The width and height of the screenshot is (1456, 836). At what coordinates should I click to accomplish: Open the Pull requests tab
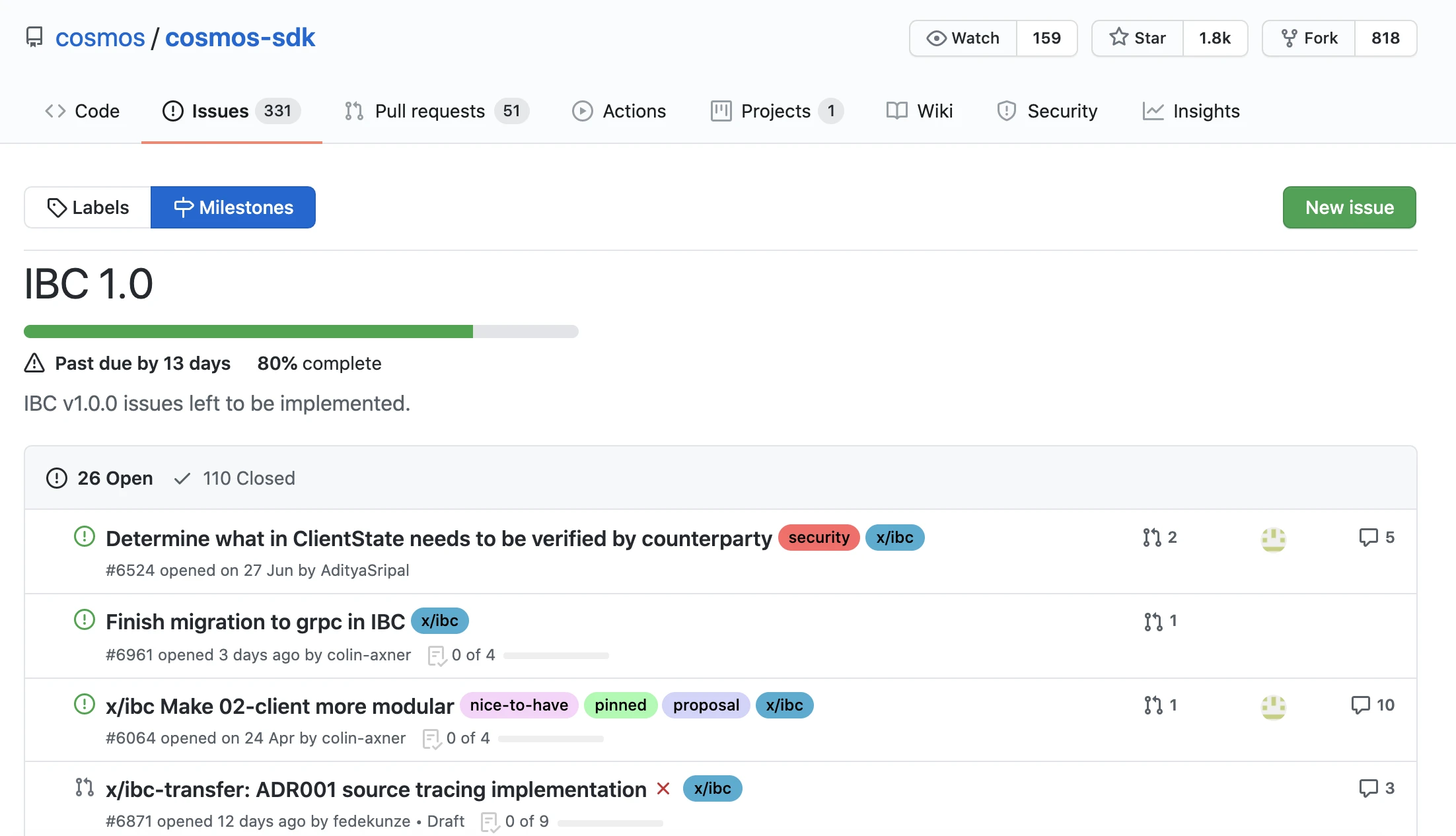pos(437,111)
